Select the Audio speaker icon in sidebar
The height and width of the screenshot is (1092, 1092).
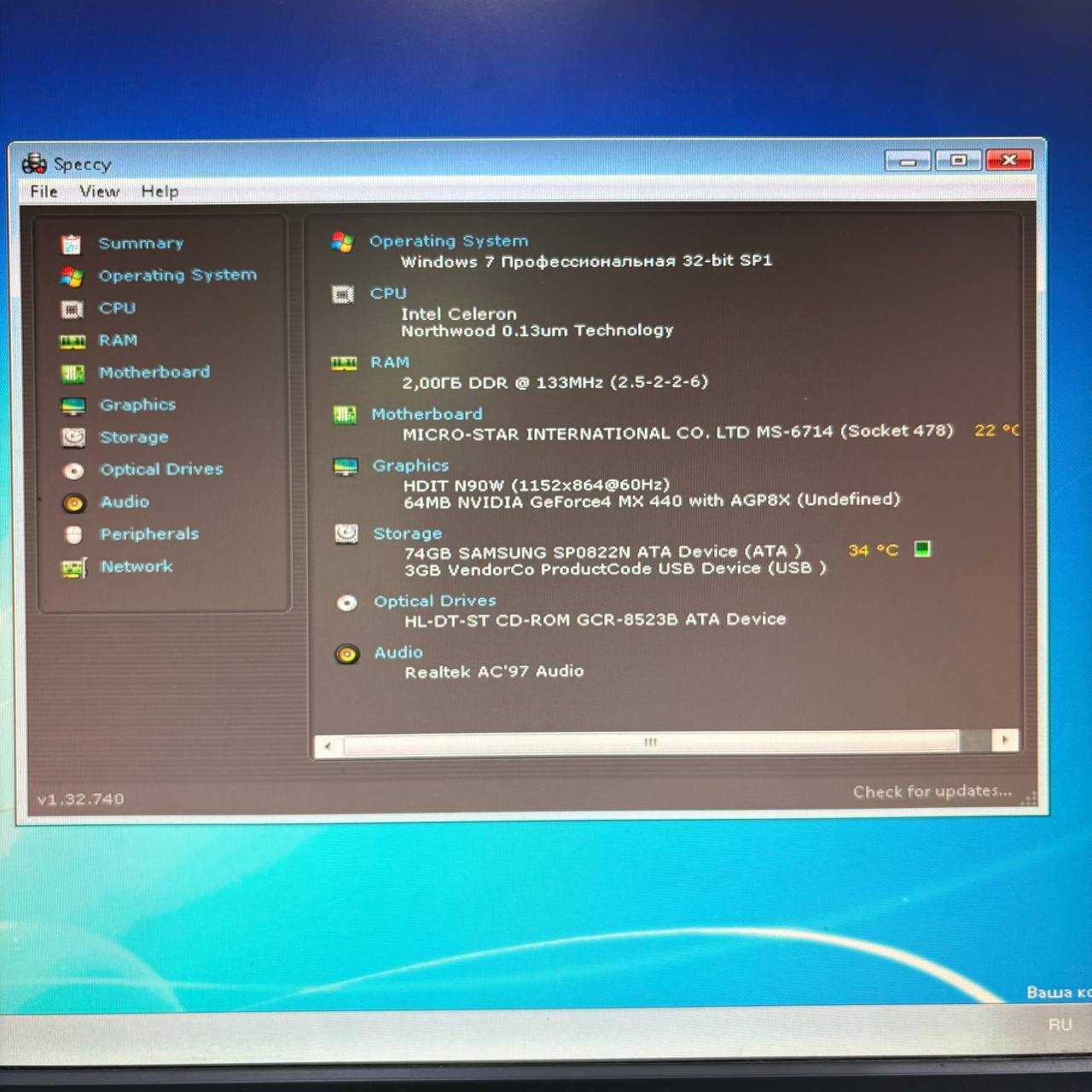pos(74,503)
